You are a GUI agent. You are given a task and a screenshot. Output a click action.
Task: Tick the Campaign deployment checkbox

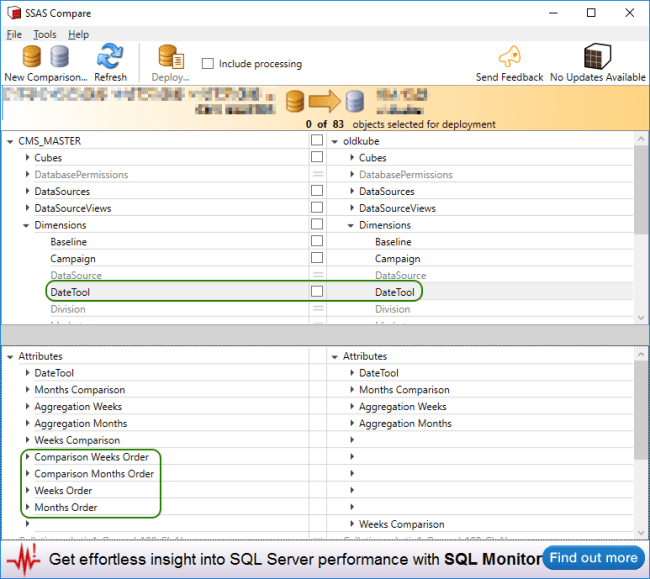click(317, 258)
